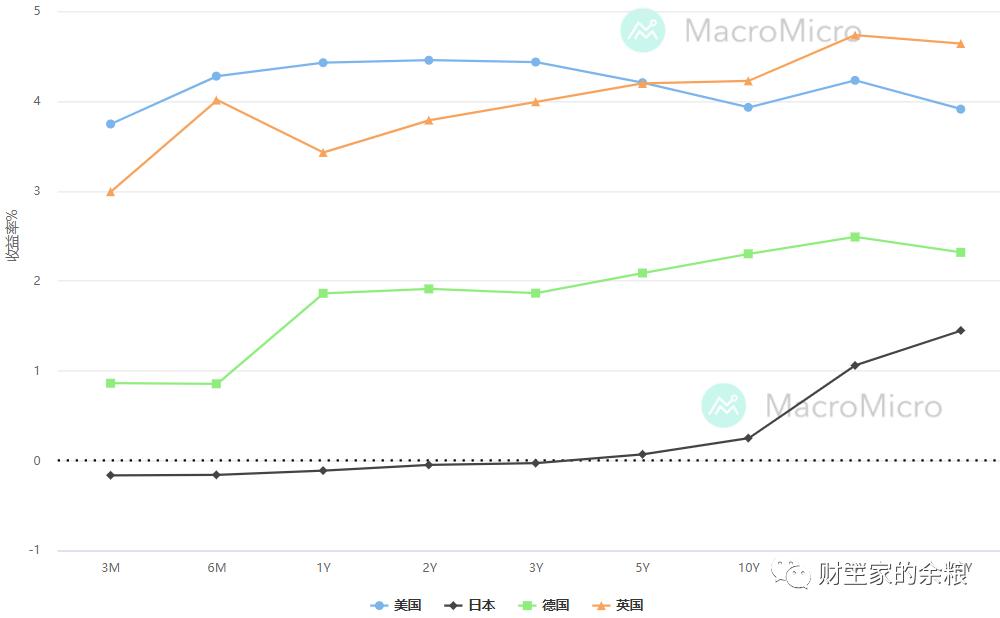Toggle the 美国 series legend label
The image size is (1000, 618).
(408, 605)
